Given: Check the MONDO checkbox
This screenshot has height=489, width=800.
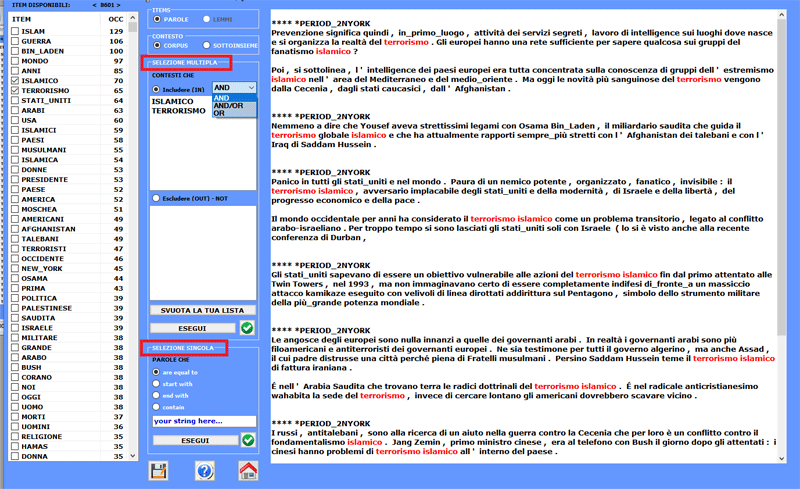Looking at the screenshot, I should coord(15,61).
